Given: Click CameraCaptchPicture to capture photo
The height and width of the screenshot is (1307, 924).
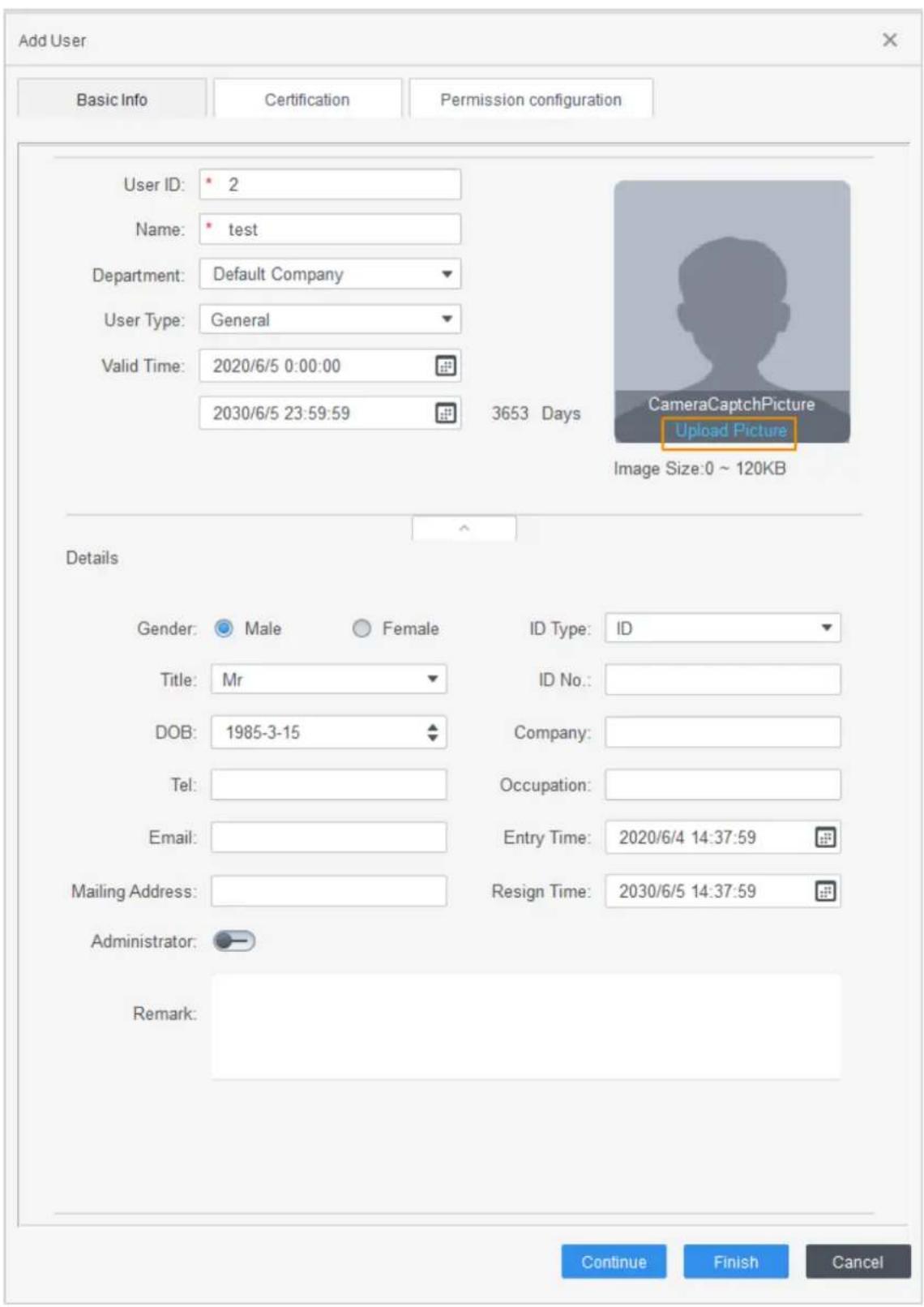Looking at the screenshot, I should tap(731, 404).
